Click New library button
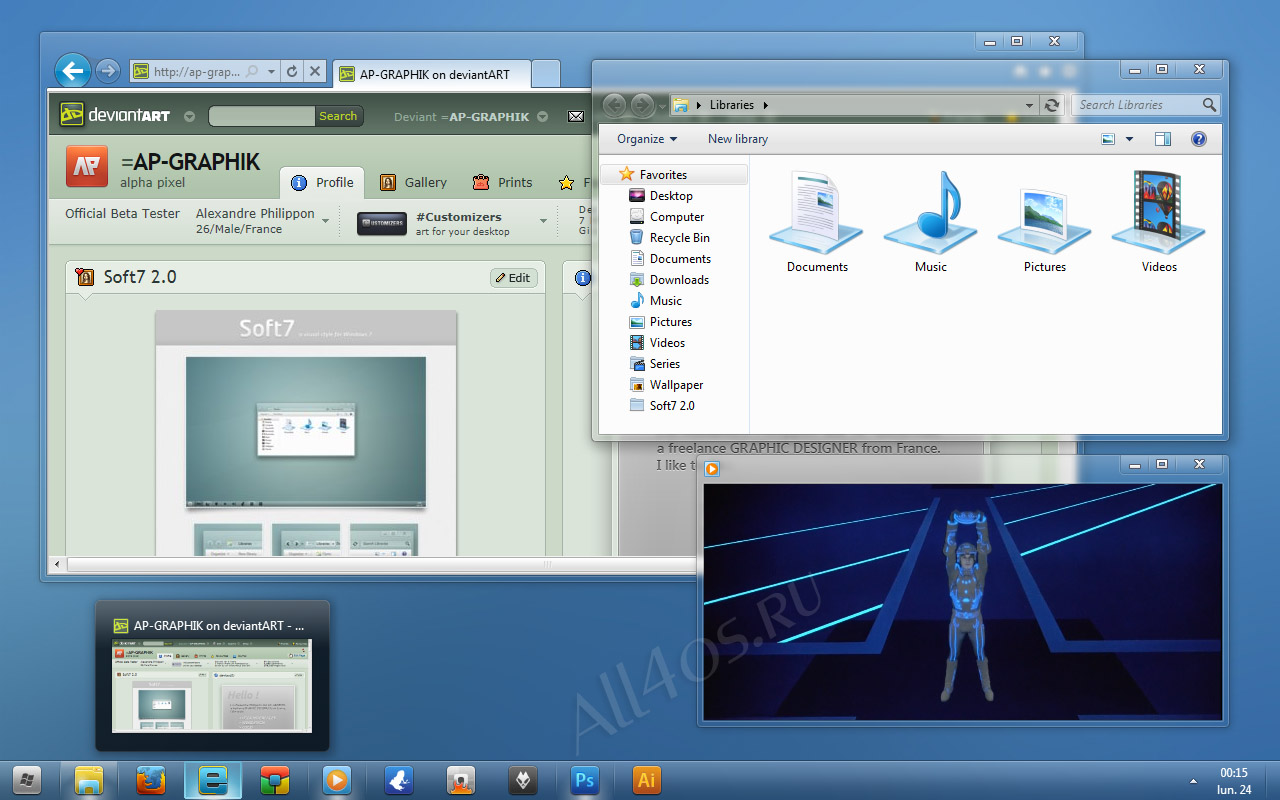Image resolution: width=1280 pixels, height=800 pixels. [738, 139]
